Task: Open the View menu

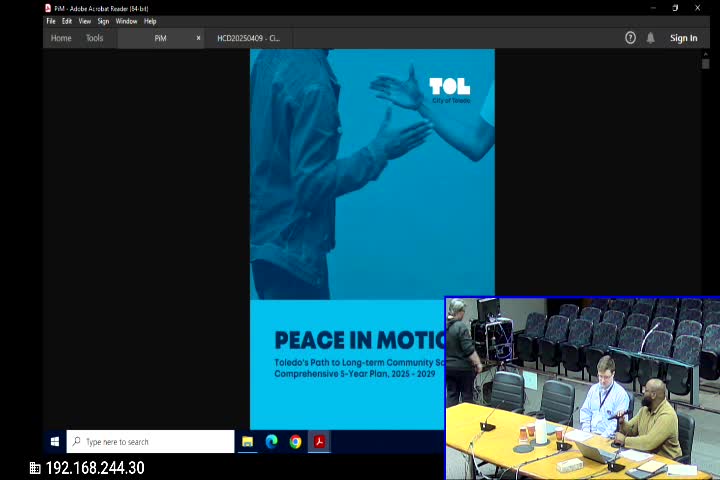Action: coord(85,21)
